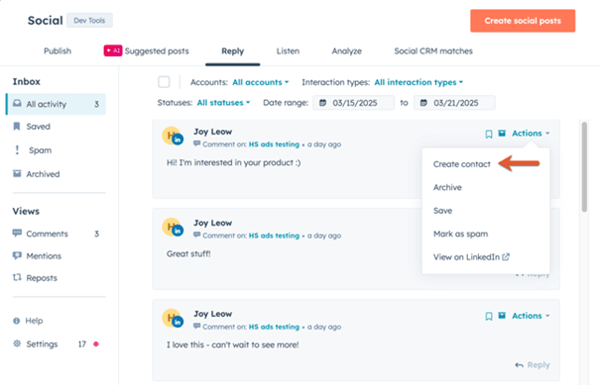Choose View on LinkedIn from the Actions menu
Image resolution: width=600 pixels, height=385 pixels.
pyautogui.click(x=466, y=257)
